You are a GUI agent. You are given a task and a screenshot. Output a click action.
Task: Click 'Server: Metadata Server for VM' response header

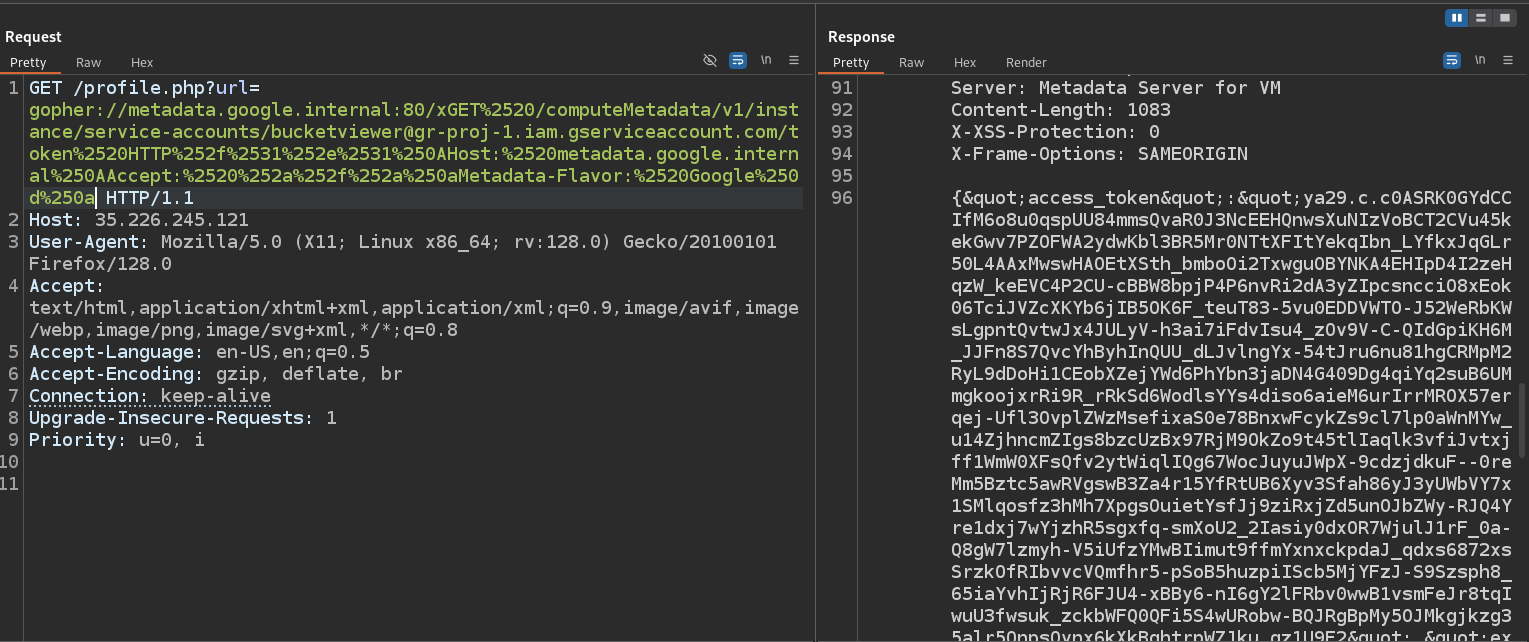[1116, 88]
